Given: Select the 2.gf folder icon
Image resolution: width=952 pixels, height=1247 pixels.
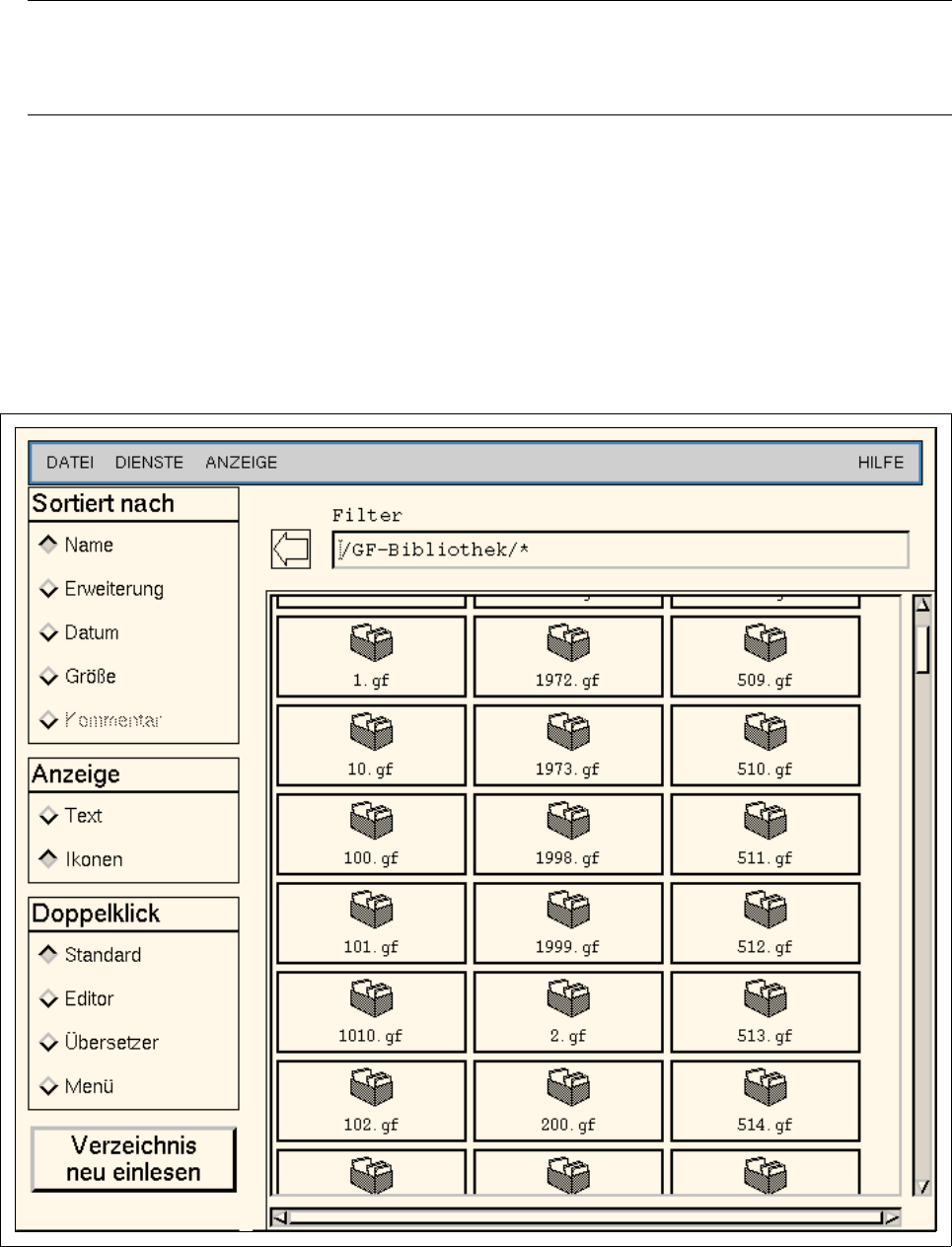Looking at the screenshot, I should click(x=568, y=998).
